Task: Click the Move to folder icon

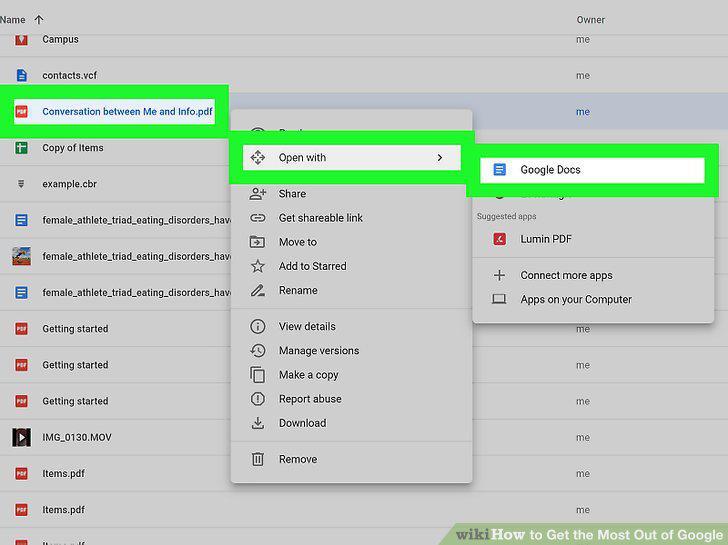Action: click(x=257, y=242)
